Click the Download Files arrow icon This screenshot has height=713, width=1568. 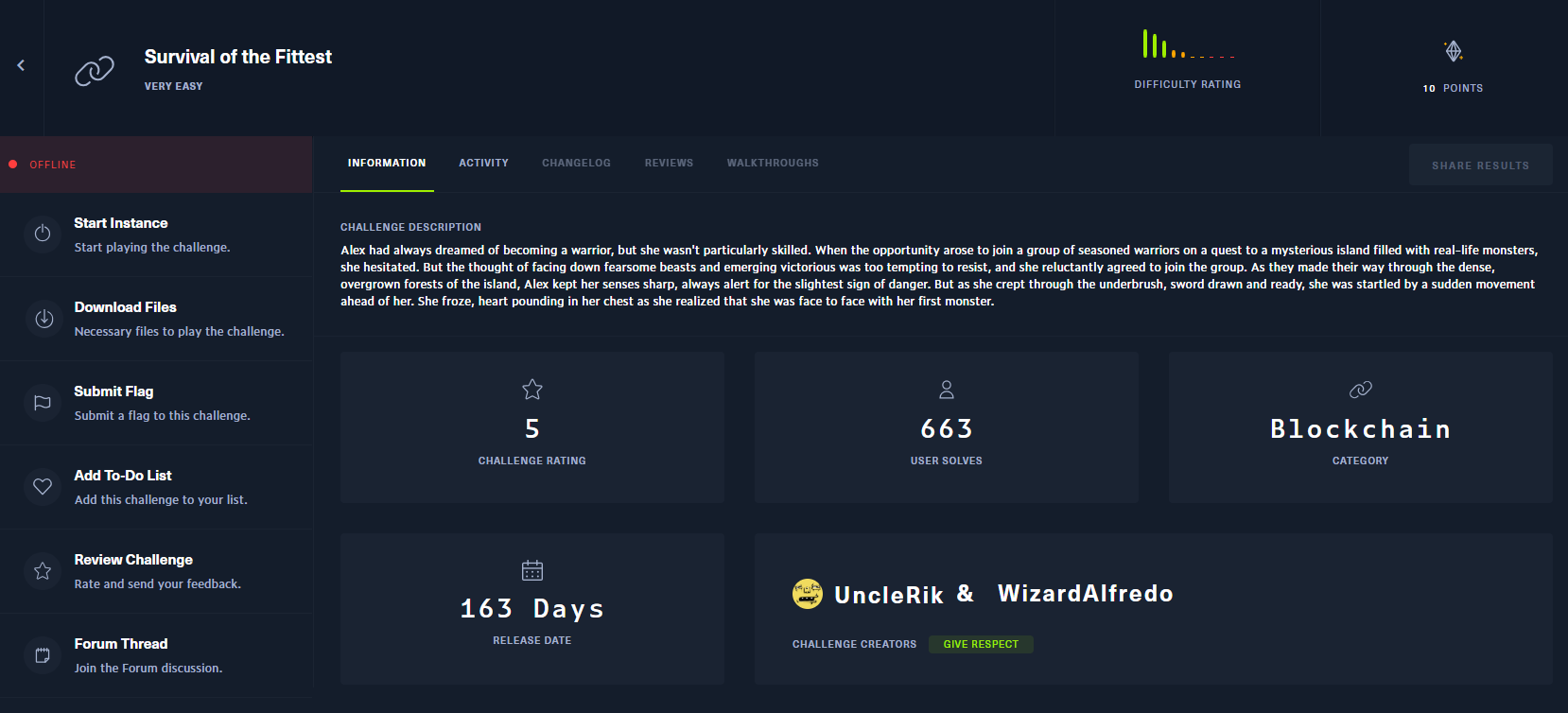click(x=44, y=319)
